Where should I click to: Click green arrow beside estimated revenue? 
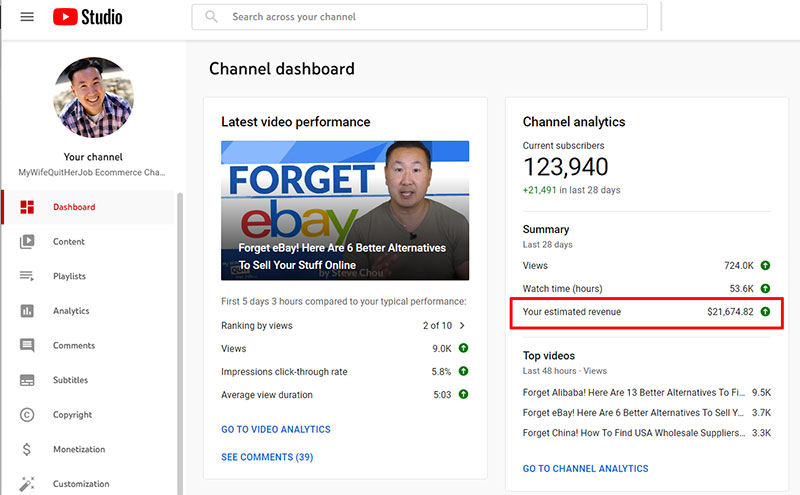pos(765,311)
